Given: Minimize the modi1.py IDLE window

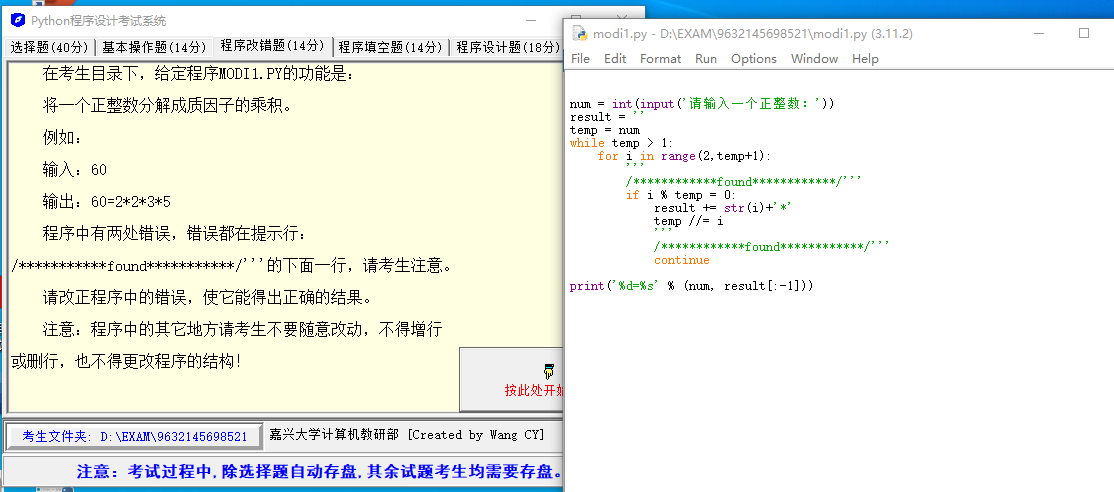Looking at the screenshot, I should pos(1039,33).
